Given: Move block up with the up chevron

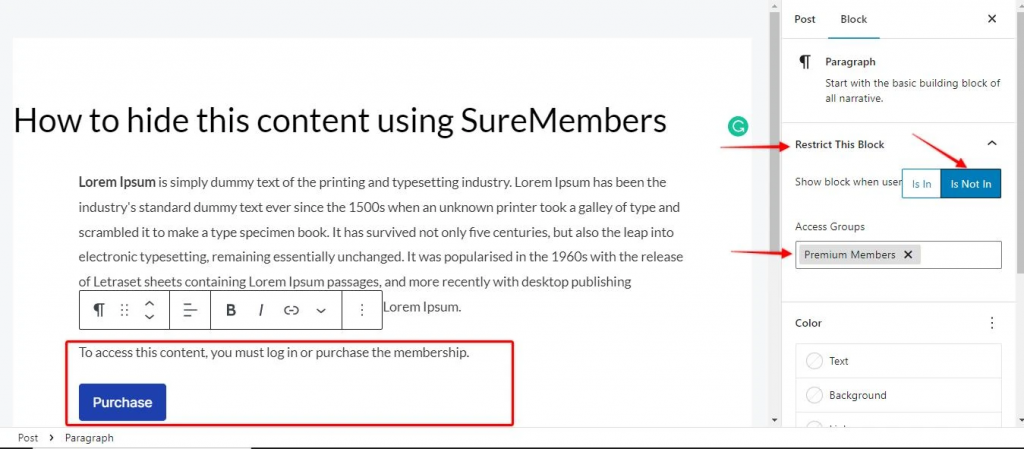Looking at the screenshot, I should tap(149, 303).
